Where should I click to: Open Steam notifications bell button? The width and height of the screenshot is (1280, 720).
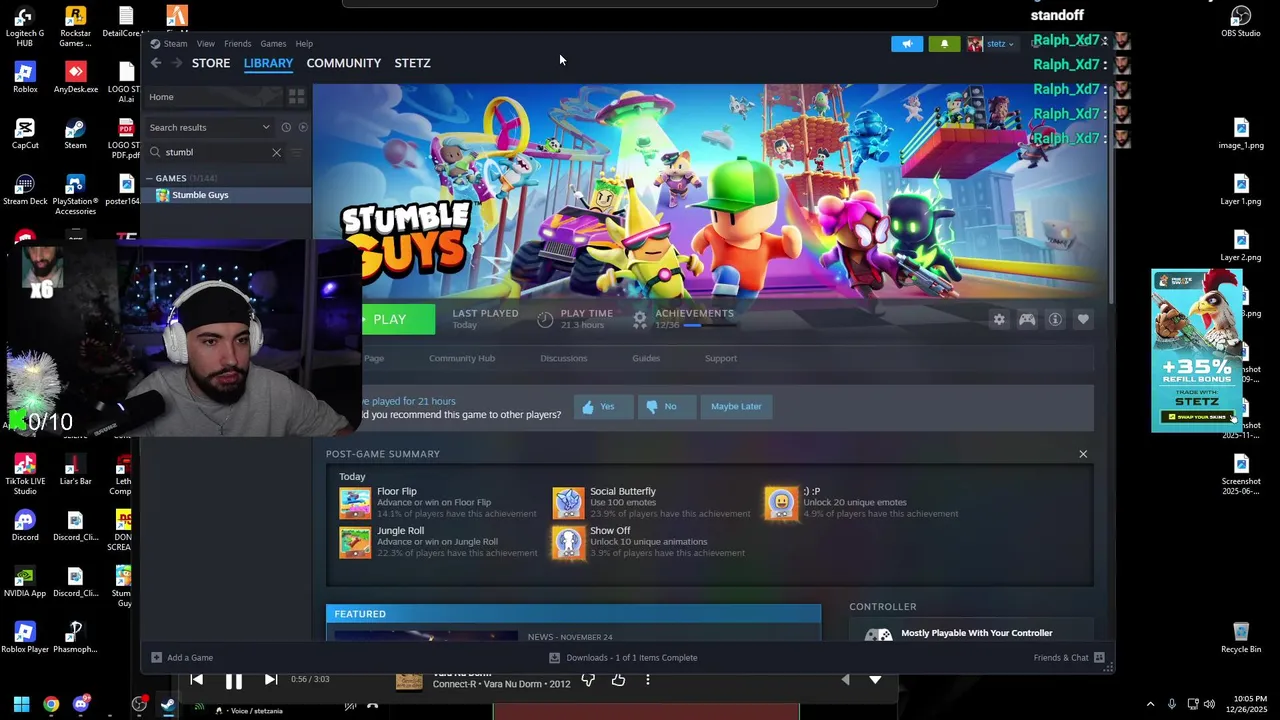(944, 44)
